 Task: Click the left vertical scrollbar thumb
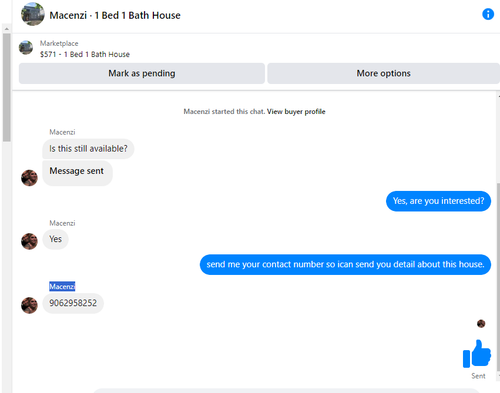6,87
